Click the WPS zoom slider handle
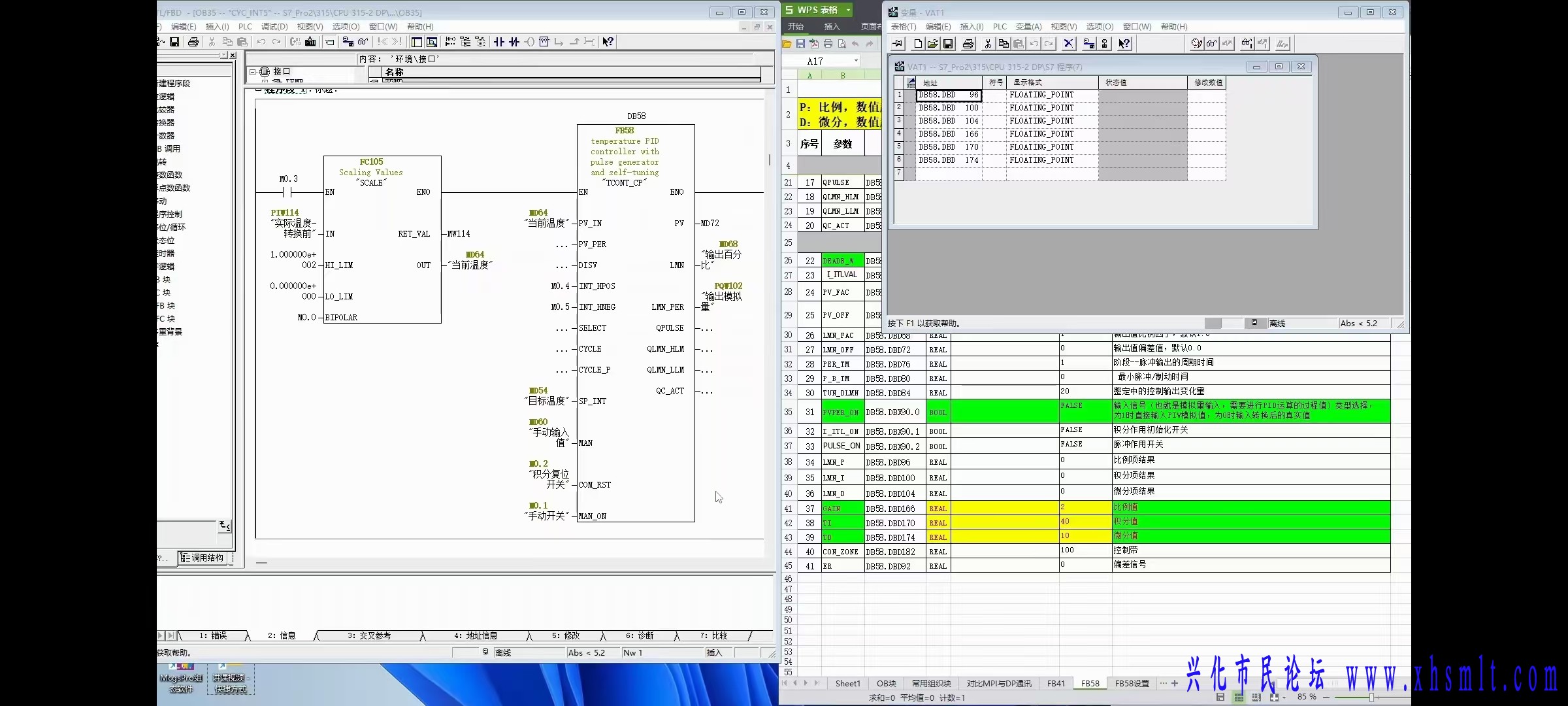Viewport: 1568px width, 706px height. (1371, 698)
